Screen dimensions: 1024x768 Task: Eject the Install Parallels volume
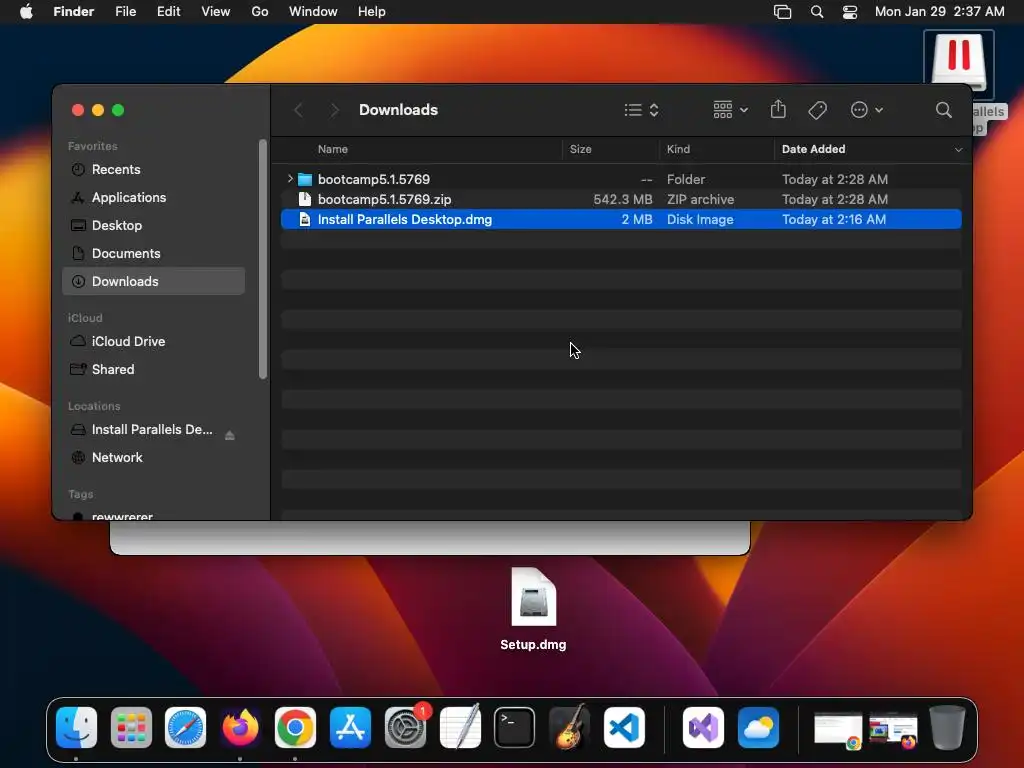pos(230,436)
